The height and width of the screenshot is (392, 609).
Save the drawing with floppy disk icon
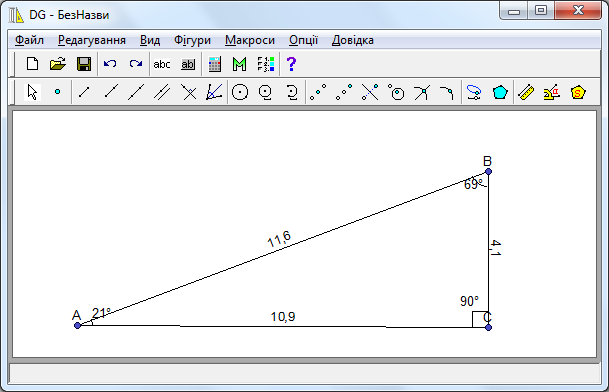[x=84, y=64]
